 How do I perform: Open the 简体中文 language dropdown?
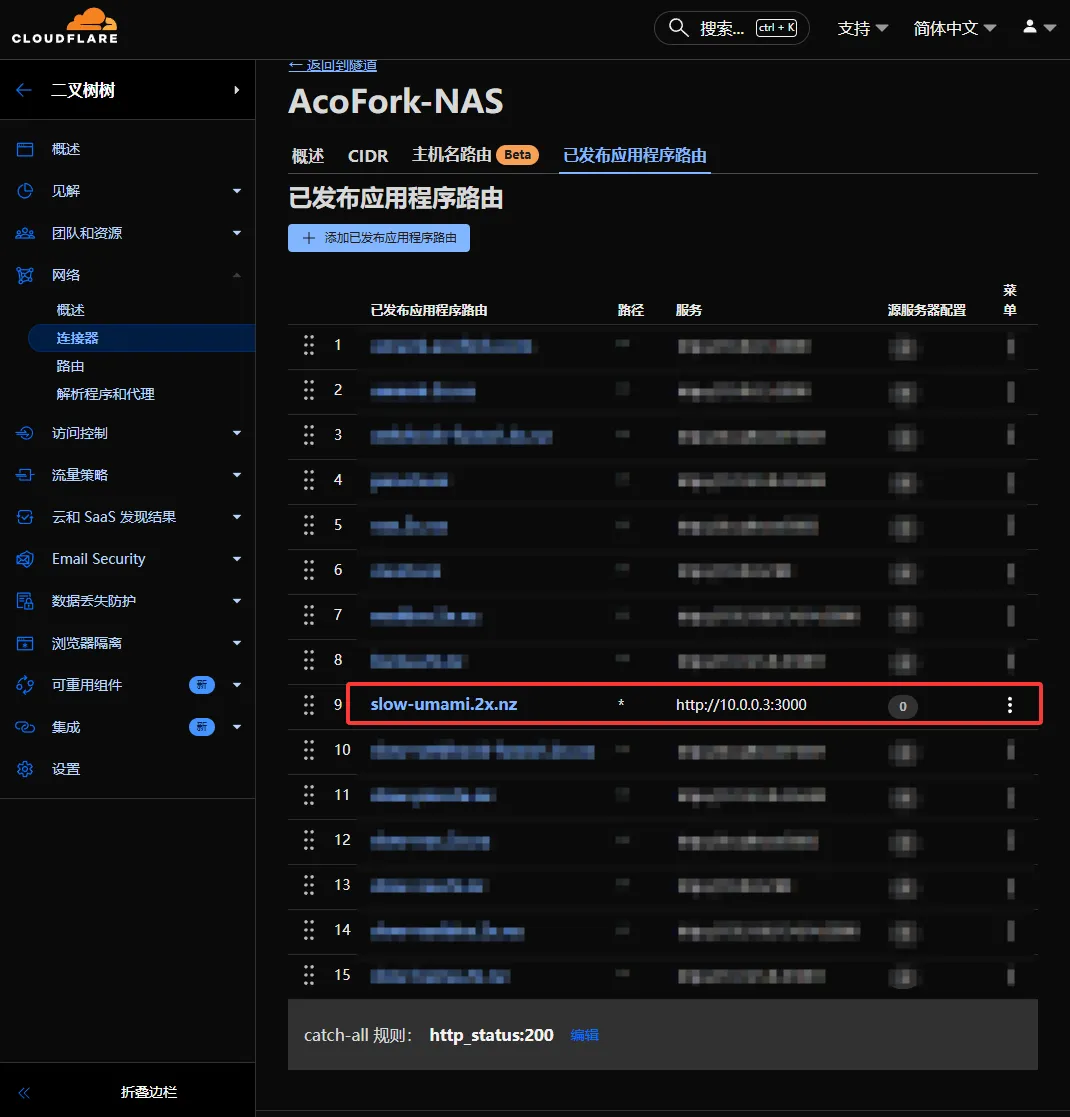pyautogui.click(x=954, y=28)
